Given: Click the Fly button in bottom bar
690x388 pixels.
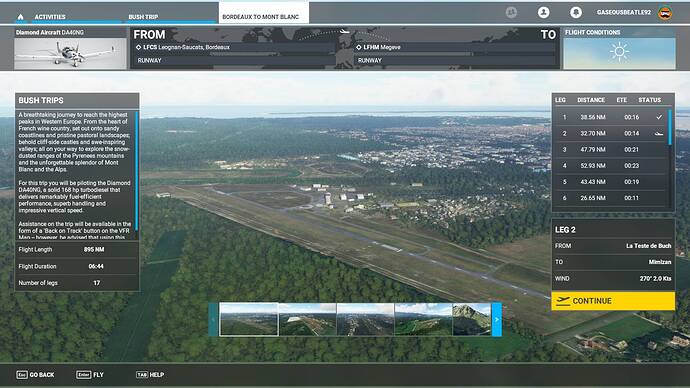Looking at the screenshot, I should pos(90,375).
